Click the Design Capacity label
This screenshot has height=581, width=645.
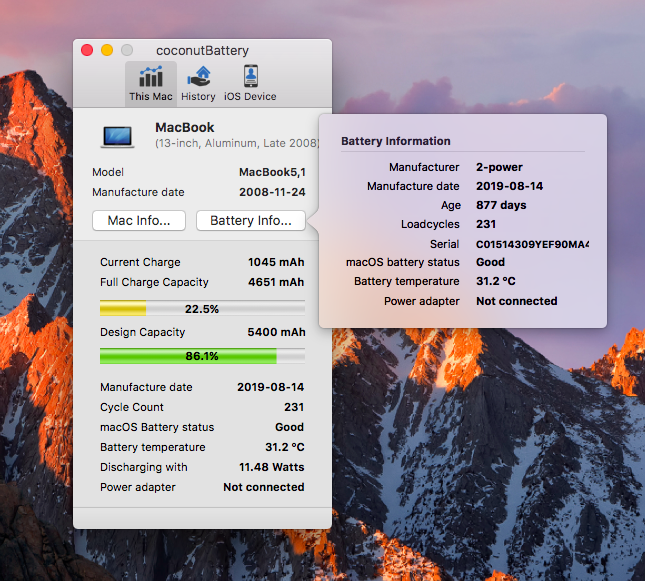coord(142,332)
